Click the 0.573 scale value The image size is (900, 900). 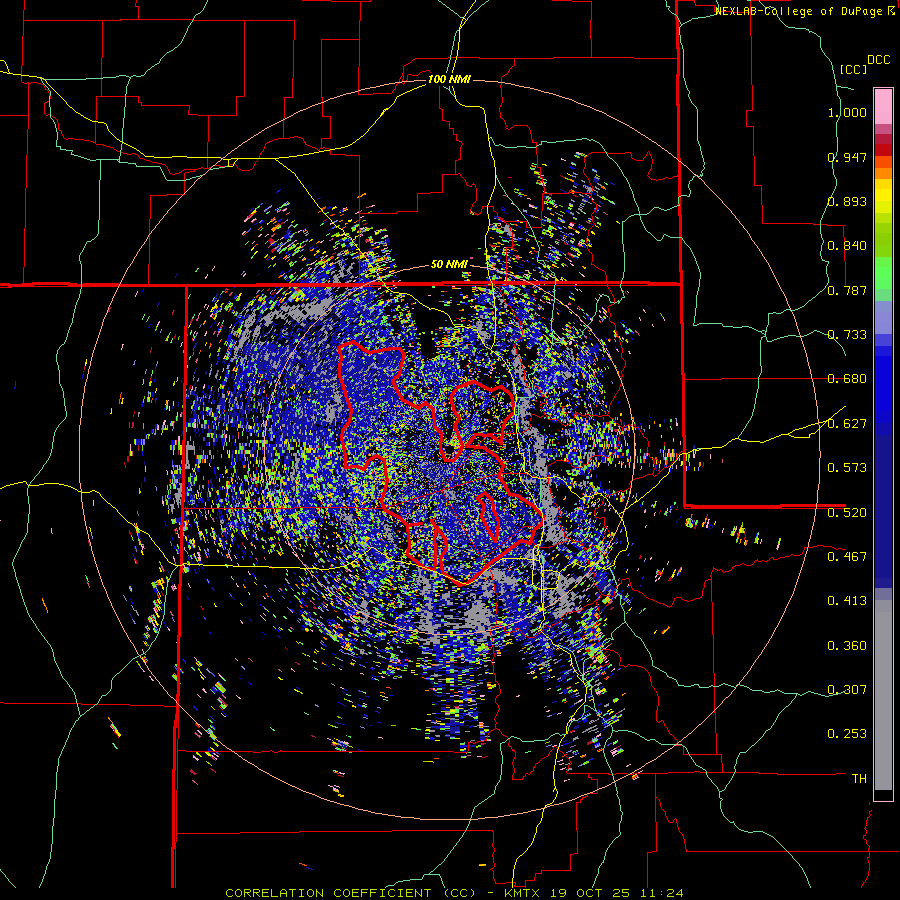pos(847,468)
